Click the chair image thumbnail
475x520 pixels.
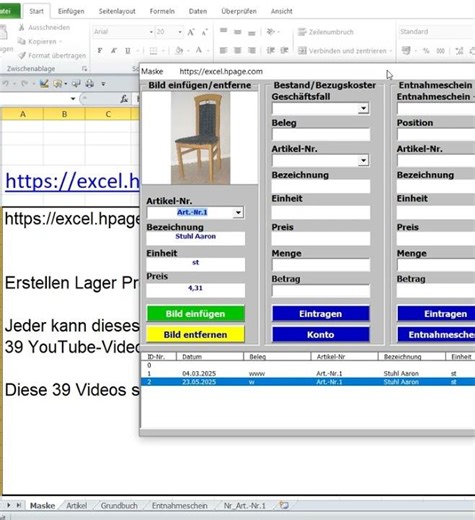click(x=200, y=138)
